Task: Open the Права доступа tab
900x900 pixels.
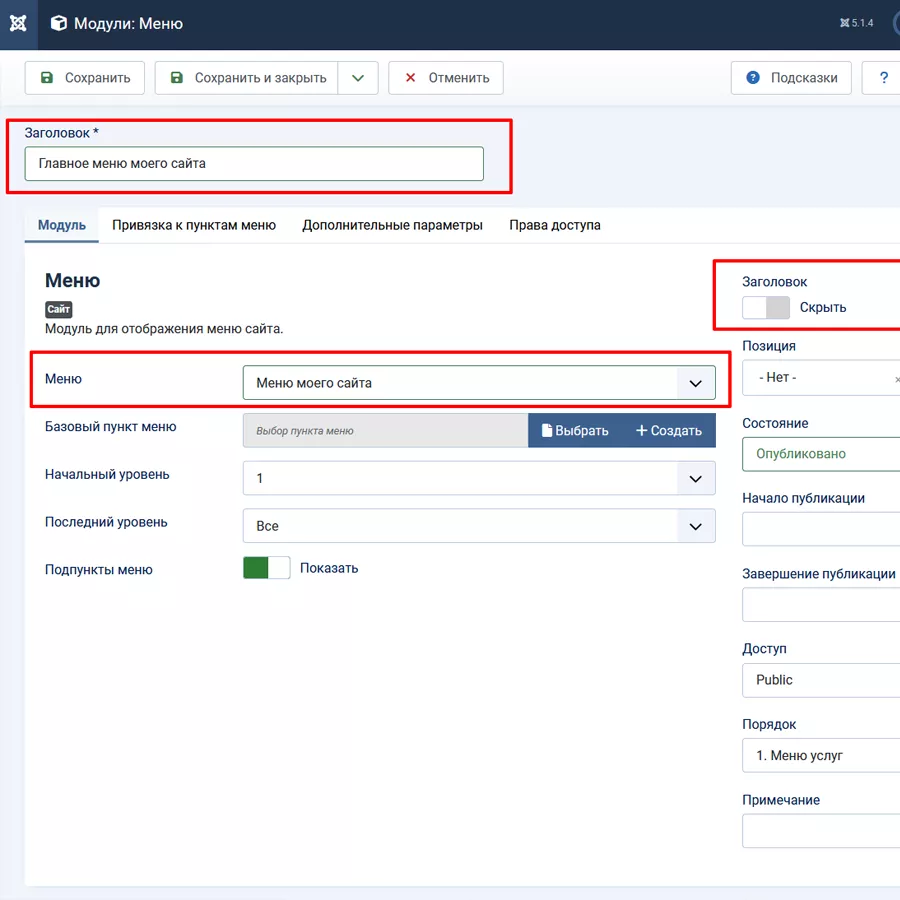Action: click(555, 226)
